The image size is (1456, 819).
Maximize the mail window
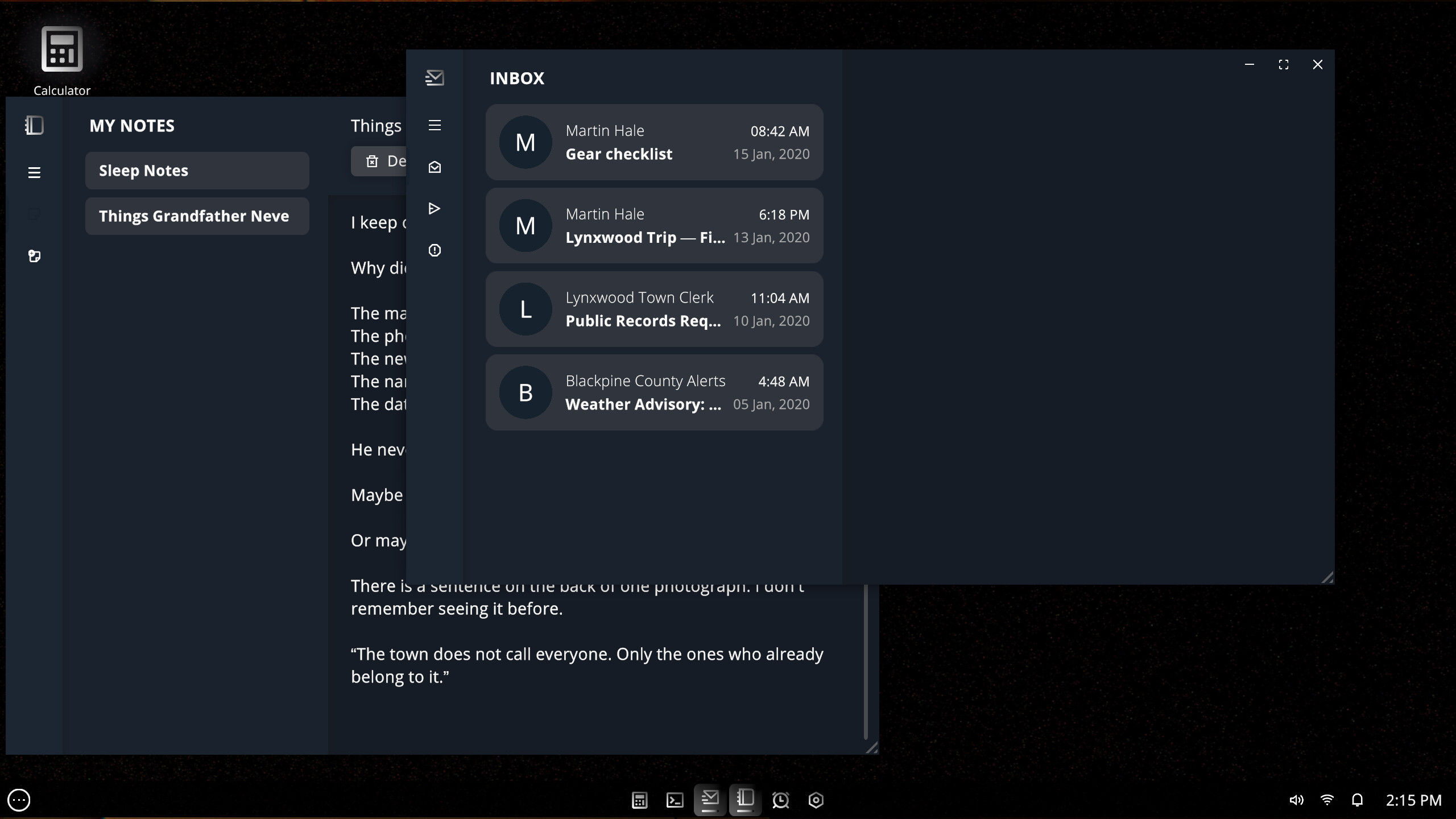click(x=1284, y=65)
